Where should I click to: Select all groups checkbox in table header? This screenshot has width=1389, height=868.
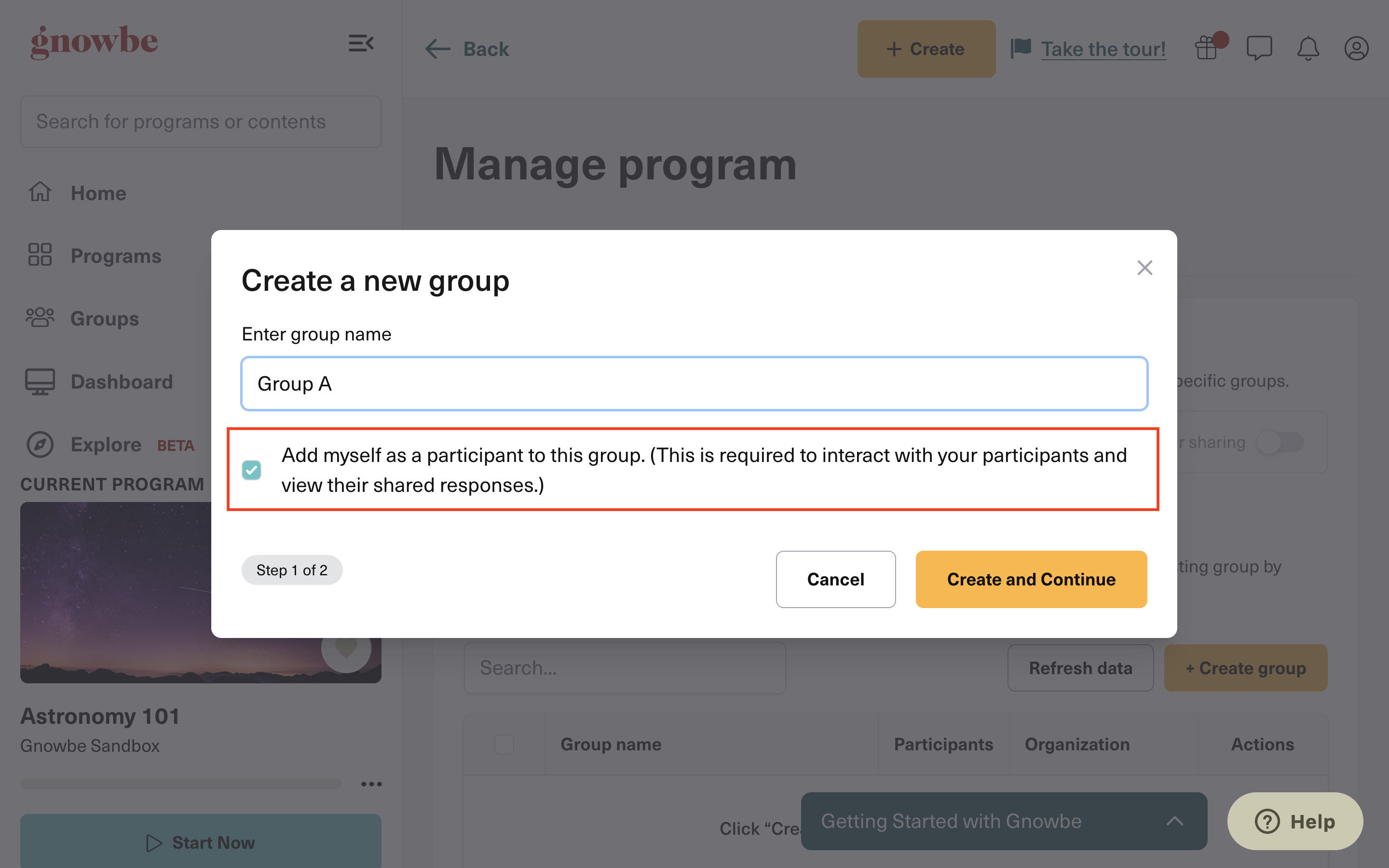coord(504,745)
